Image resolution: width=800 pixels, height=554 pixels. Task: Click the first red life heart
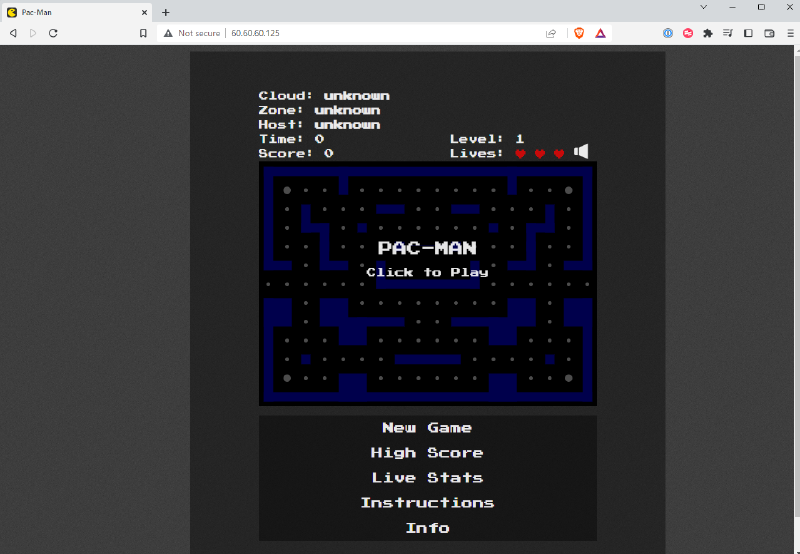pyautogui.click(x=520, y=154)
